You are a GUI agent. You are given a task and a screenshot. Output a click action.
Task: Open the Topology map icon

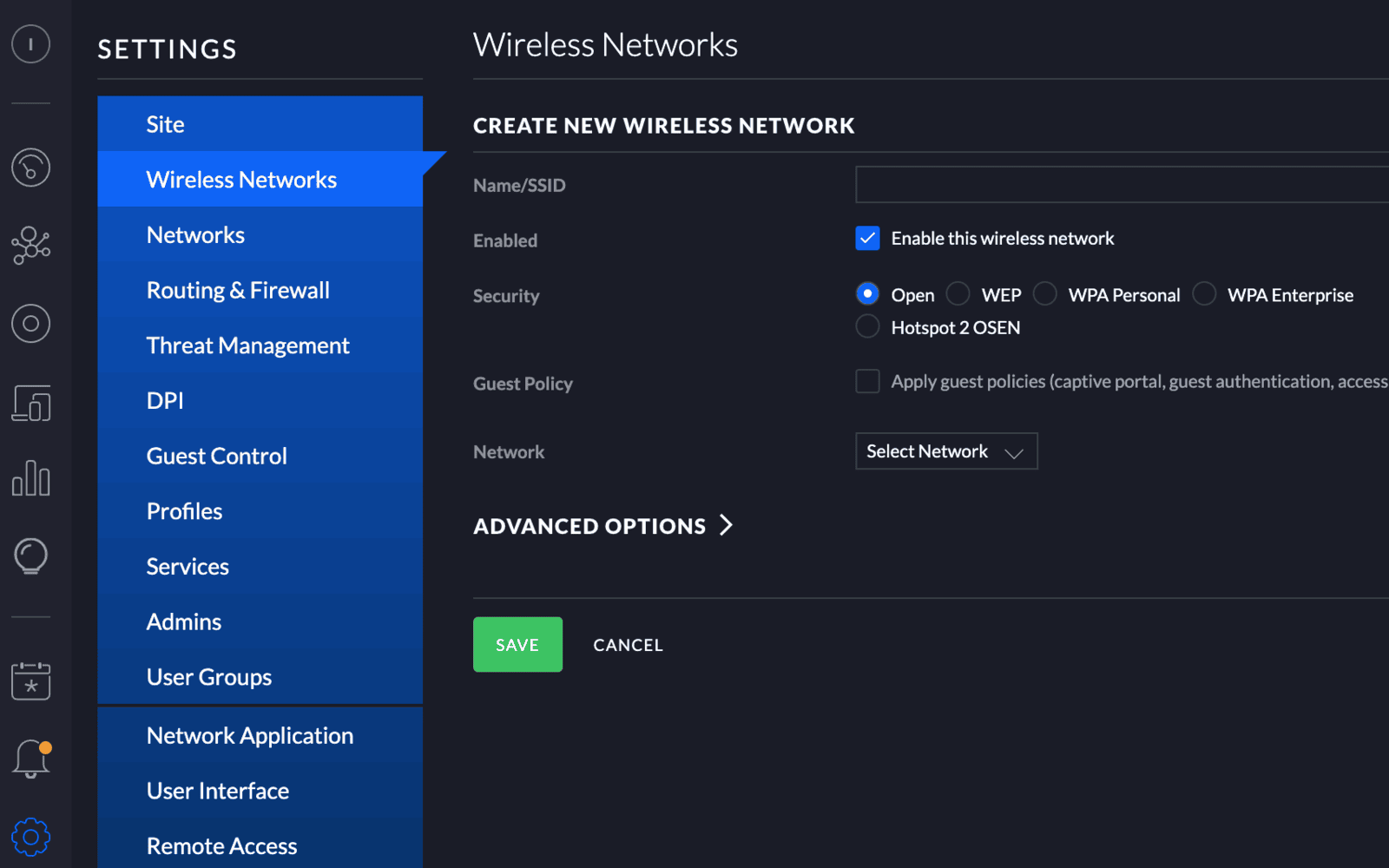pyautogui.click(x=30, y=246)
